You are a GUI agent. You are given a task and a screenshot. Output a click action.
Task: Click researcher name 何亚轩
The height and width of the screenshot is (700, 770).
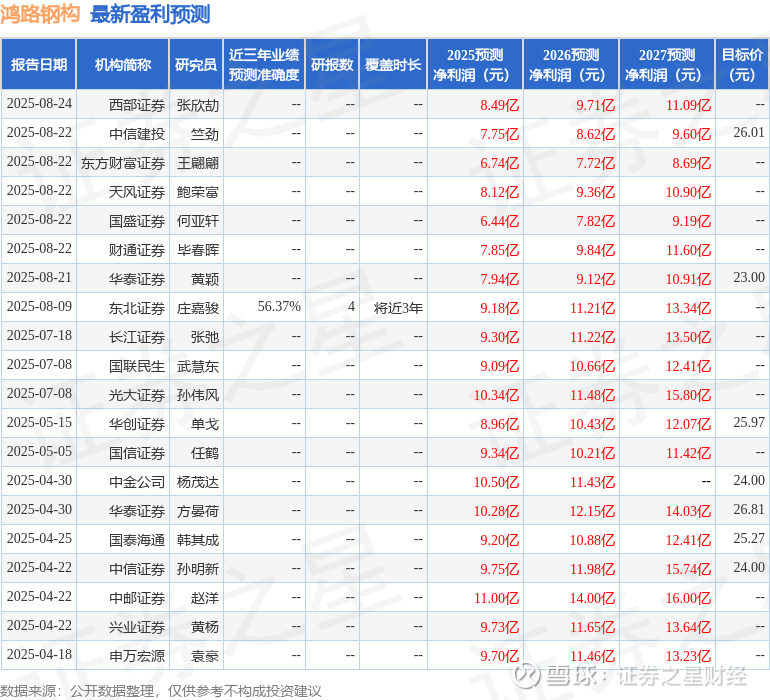(x=197, y=221)
